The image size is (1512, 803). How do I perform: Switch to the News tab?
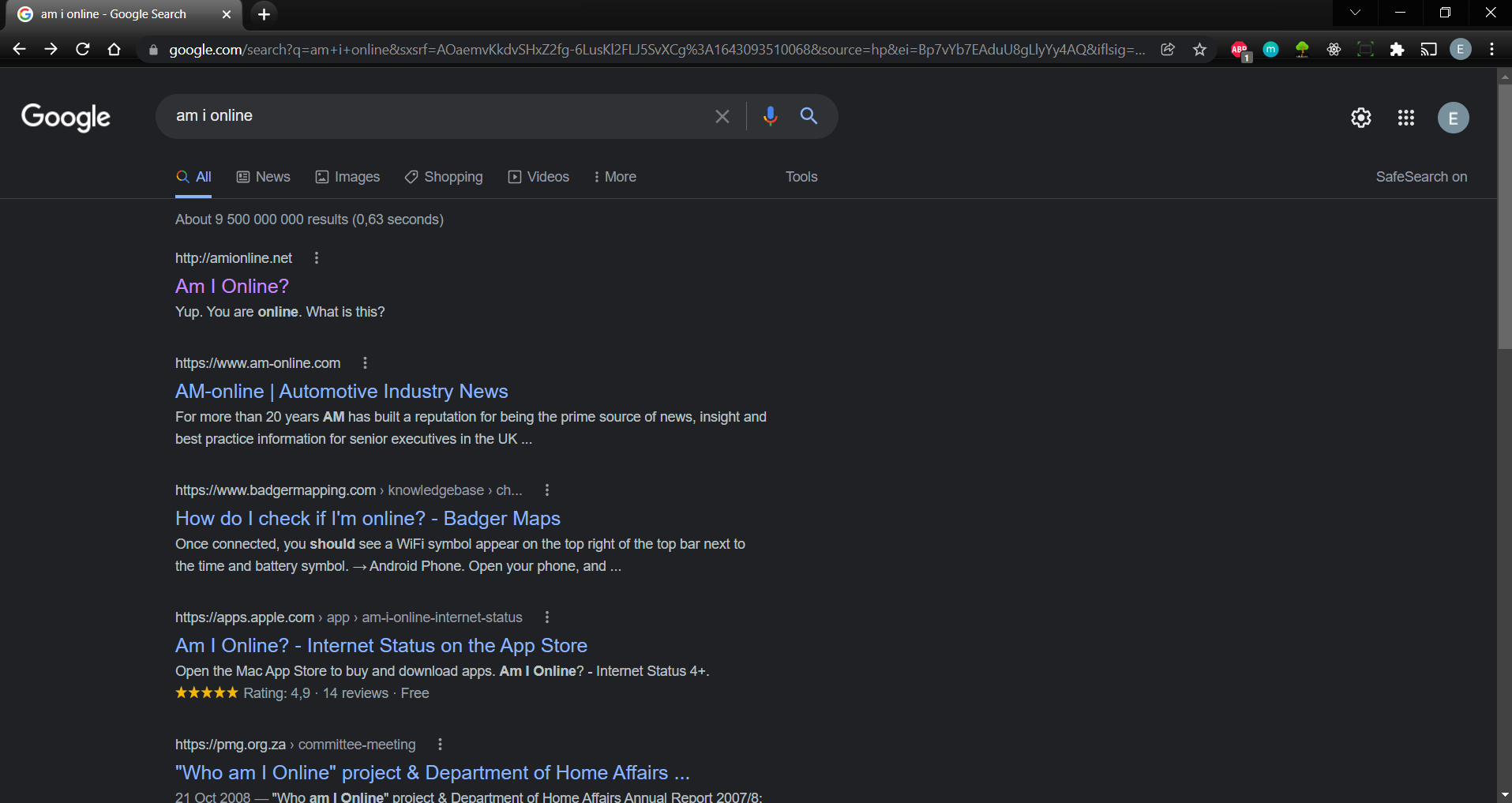pos(264,177)
